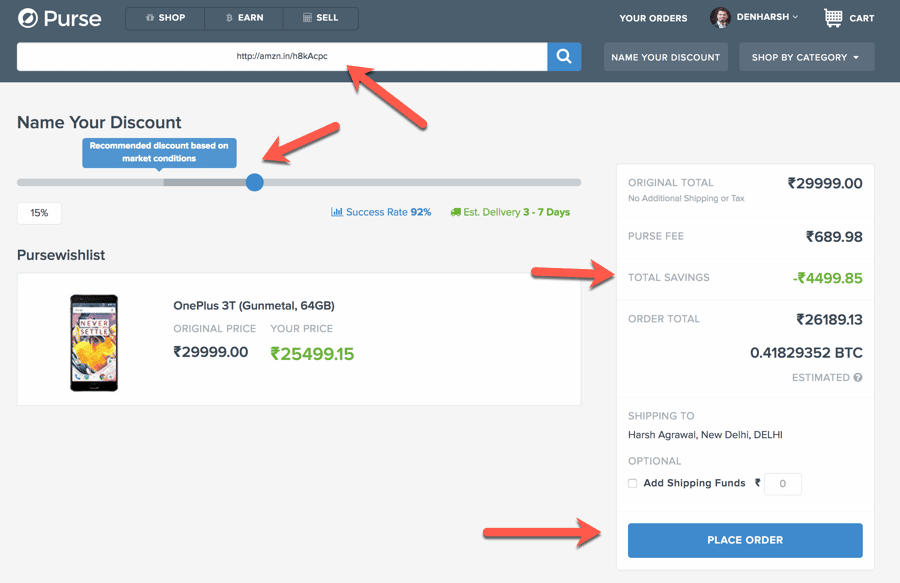Click the OnePlus 3T phone thumbnail

click(x=94, y=343)
